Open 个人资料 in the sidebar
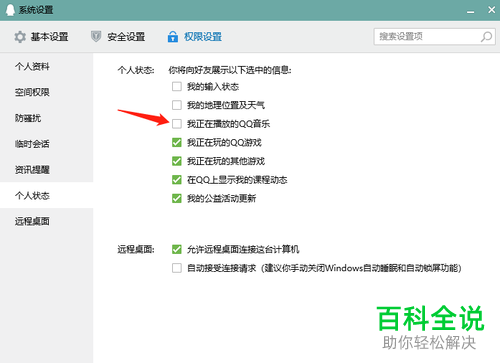The height and width of the screenshot is (363, 500). click(x=46, y=66)
